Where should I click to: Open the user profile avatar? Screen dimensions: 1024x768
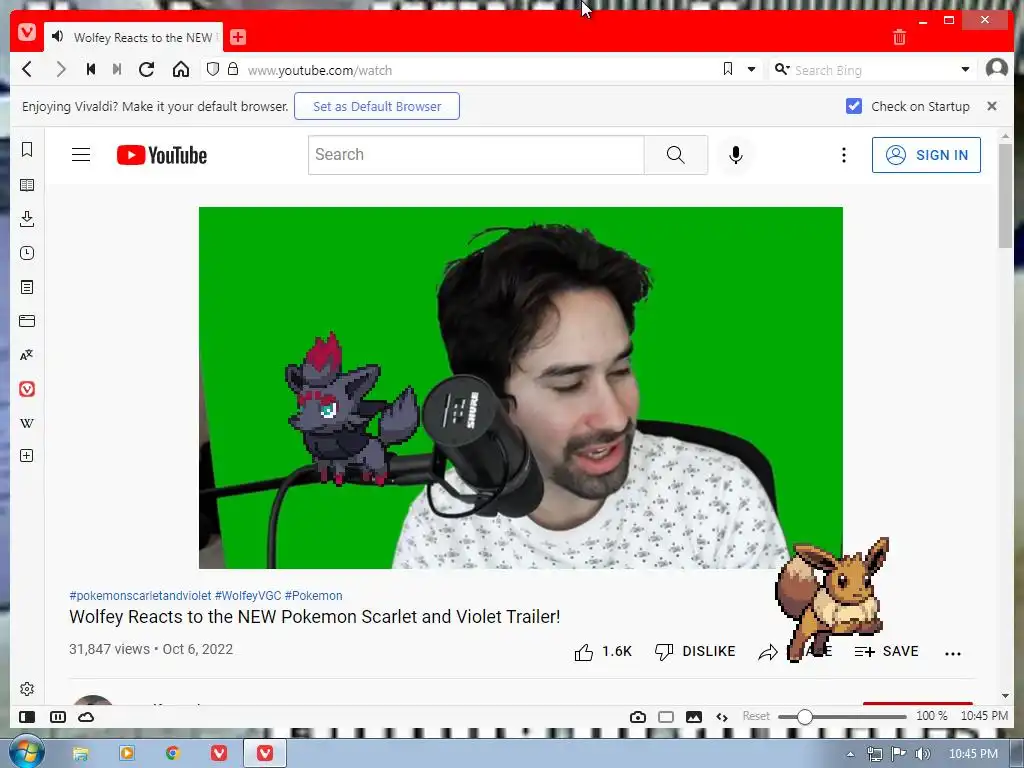[x=997, y=68]
